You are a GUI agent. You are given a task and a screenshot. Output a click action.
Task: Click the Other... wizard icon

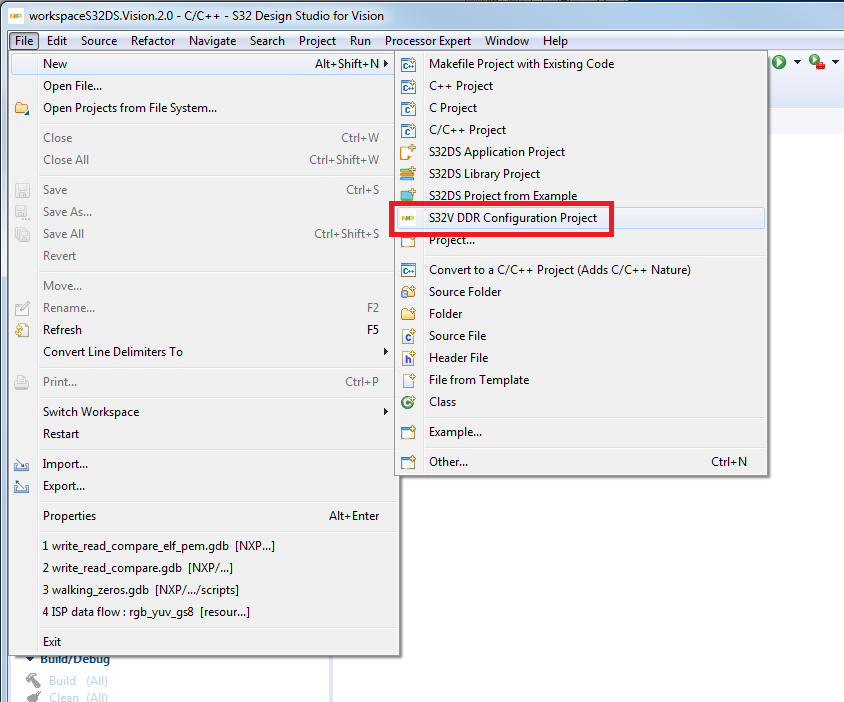coord(409,462)
